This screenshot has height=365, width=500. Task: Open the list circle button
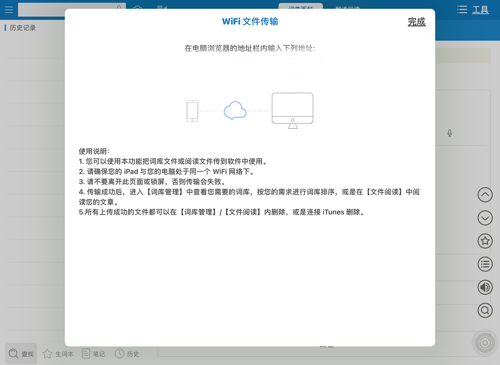click(x=485, y=264)
